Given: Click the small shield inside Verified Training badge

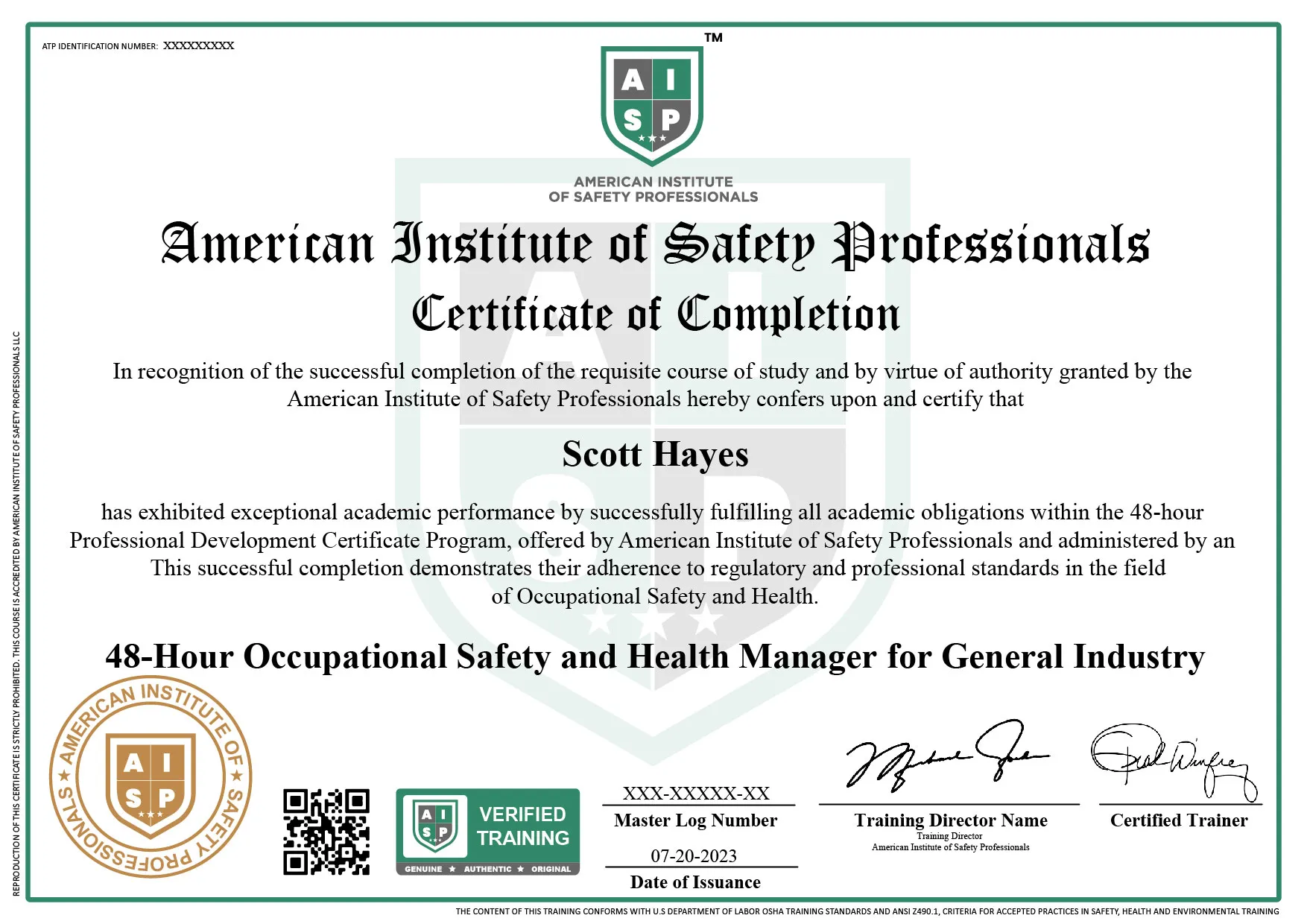Looking at the screenshot, I should (435, 826).
